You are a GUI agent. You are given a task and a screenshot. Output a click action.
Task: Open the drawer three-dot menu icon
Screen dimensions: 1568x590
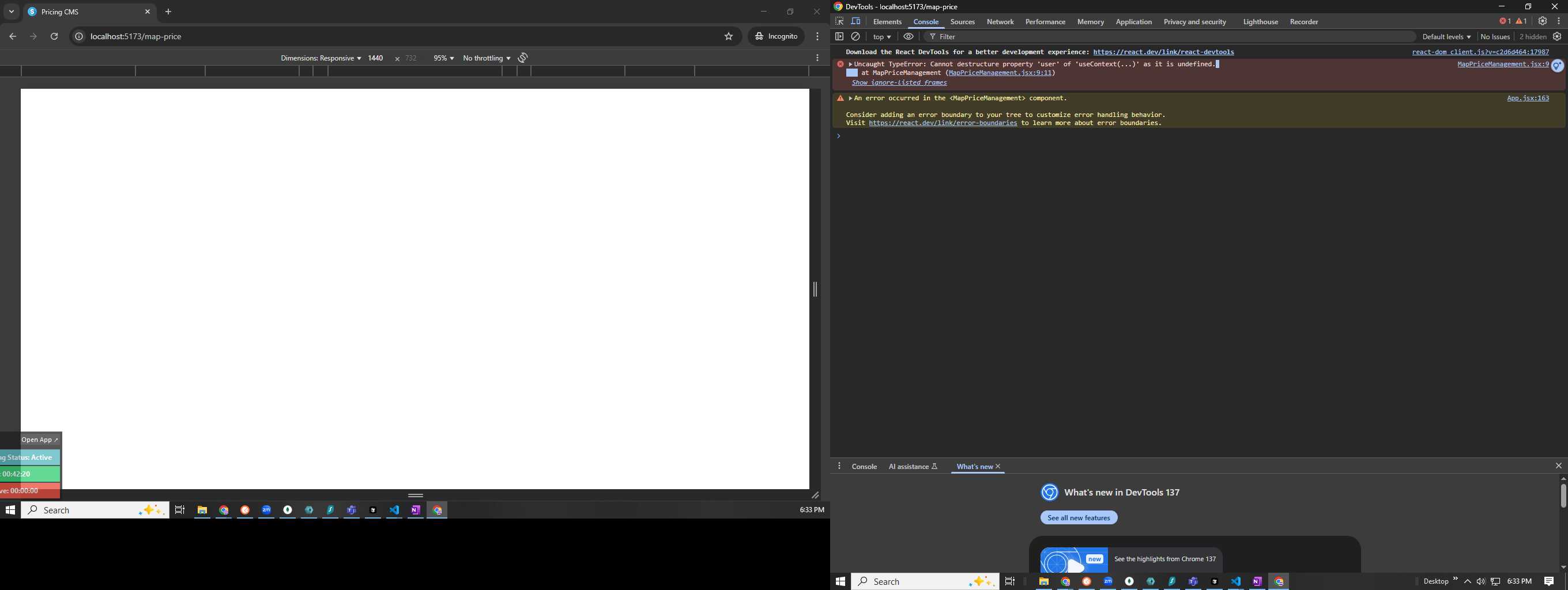(x=839, y=466)
